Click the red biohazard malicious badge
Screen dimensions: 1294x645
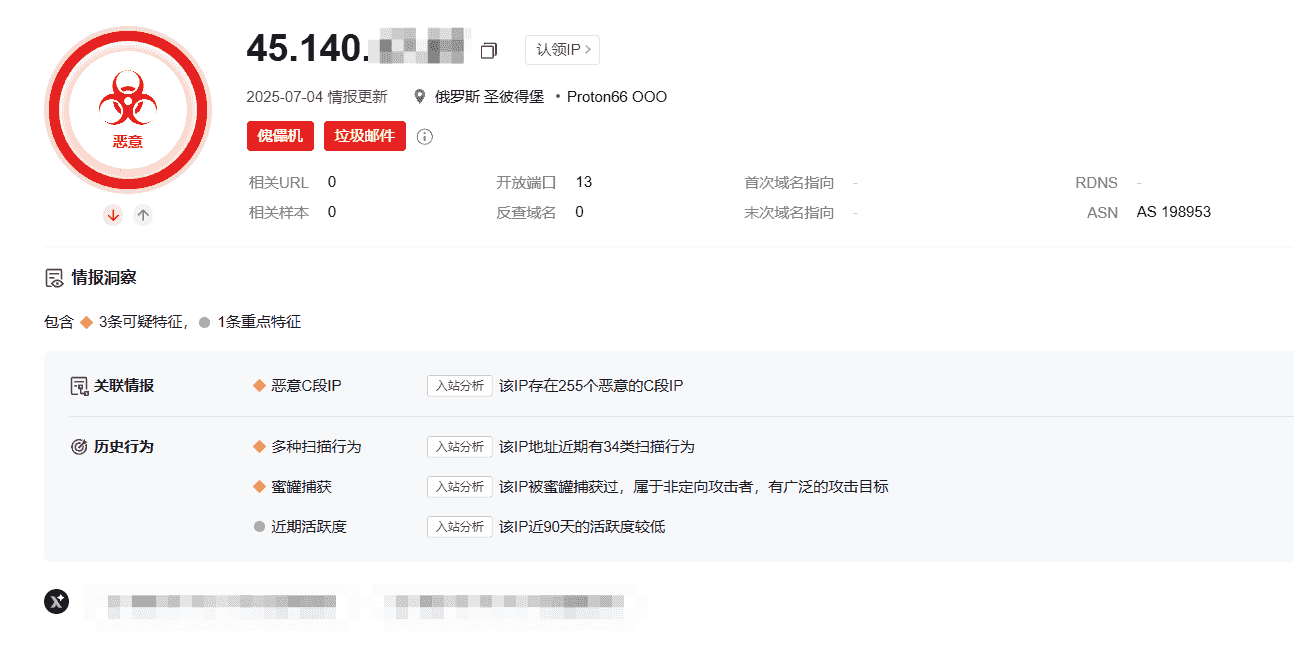(x=128, y=109)
